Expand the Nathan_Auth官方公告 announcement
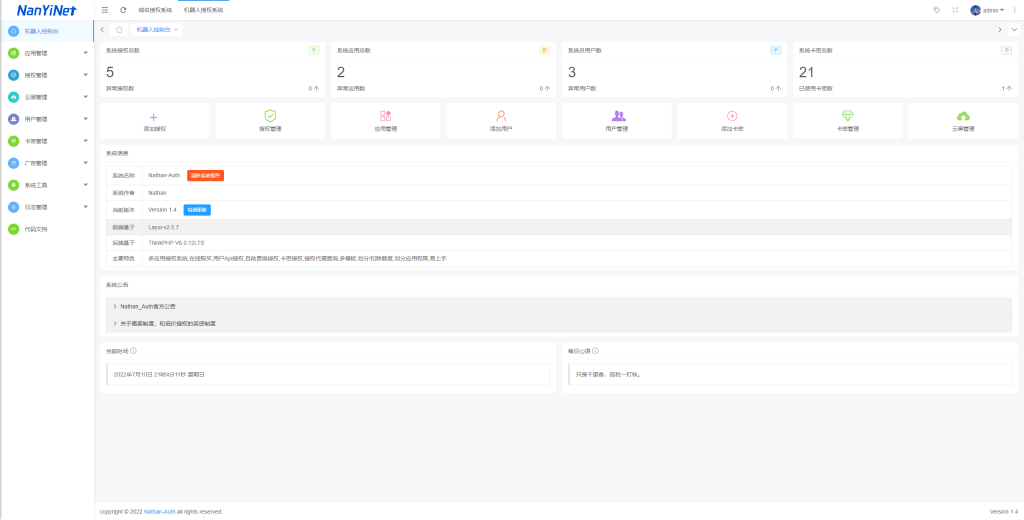Screen dimensions: 1024x520 pos(150,306)
